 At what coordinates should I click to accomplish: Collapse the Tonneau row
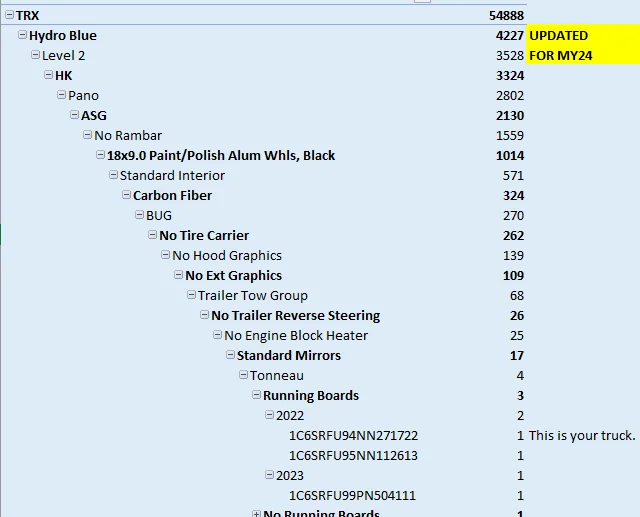[x=243, y=375]
